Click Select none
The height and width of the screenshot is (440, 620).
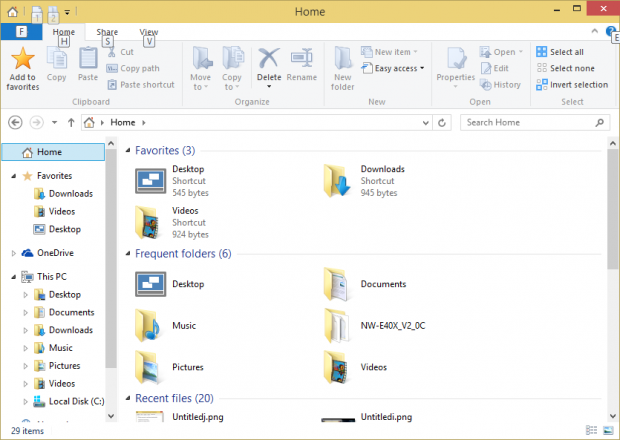[565, 68]
